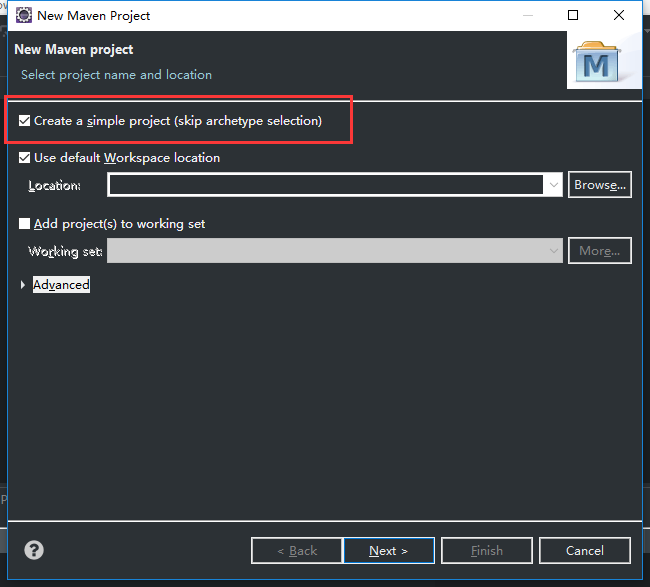Click inside the Location text field
The height and width of the screenshot is (587, 650).
[x=326, y=185]
